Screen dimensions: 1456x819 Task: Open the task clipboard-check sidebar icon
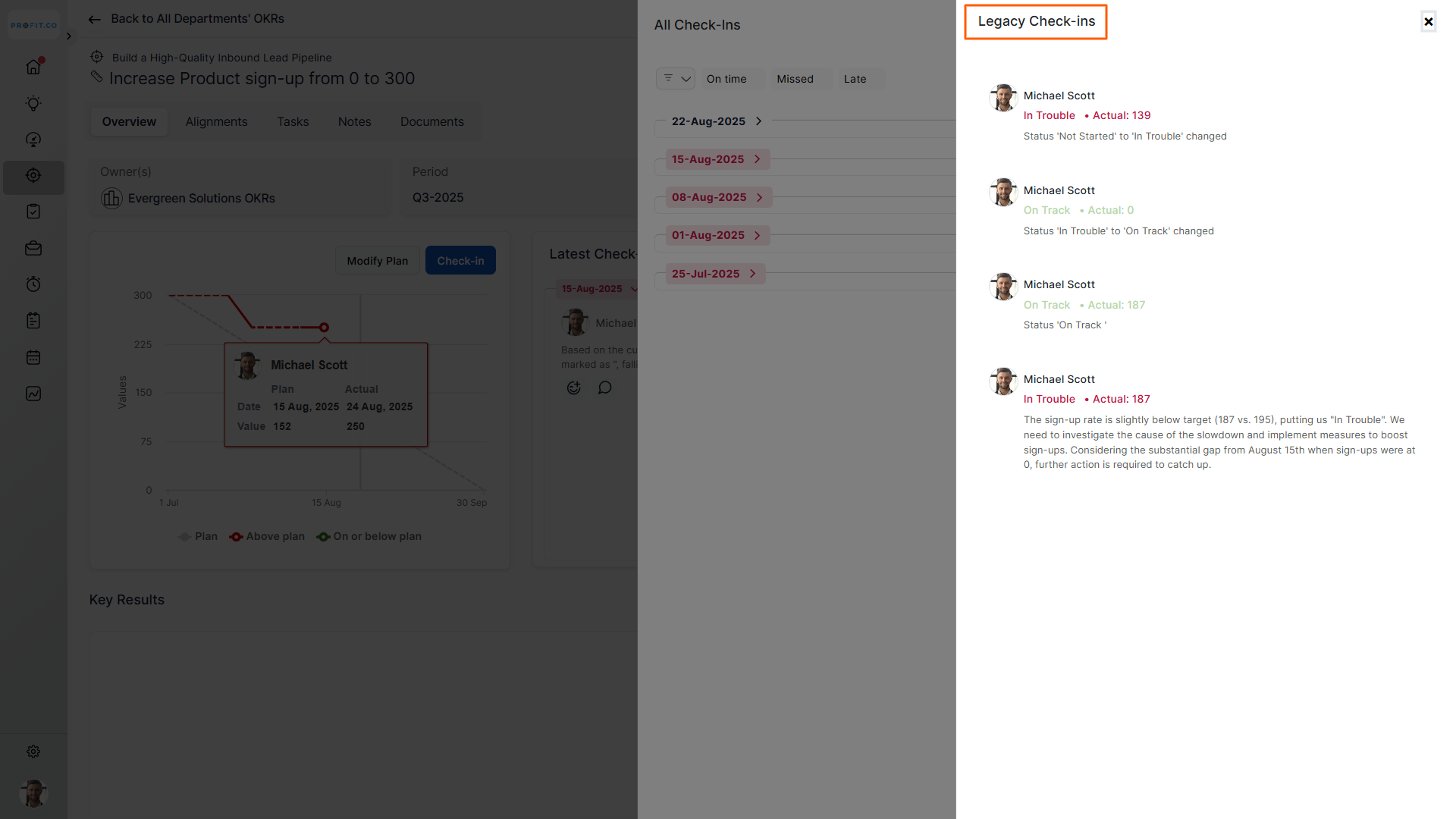click(33, 212)
